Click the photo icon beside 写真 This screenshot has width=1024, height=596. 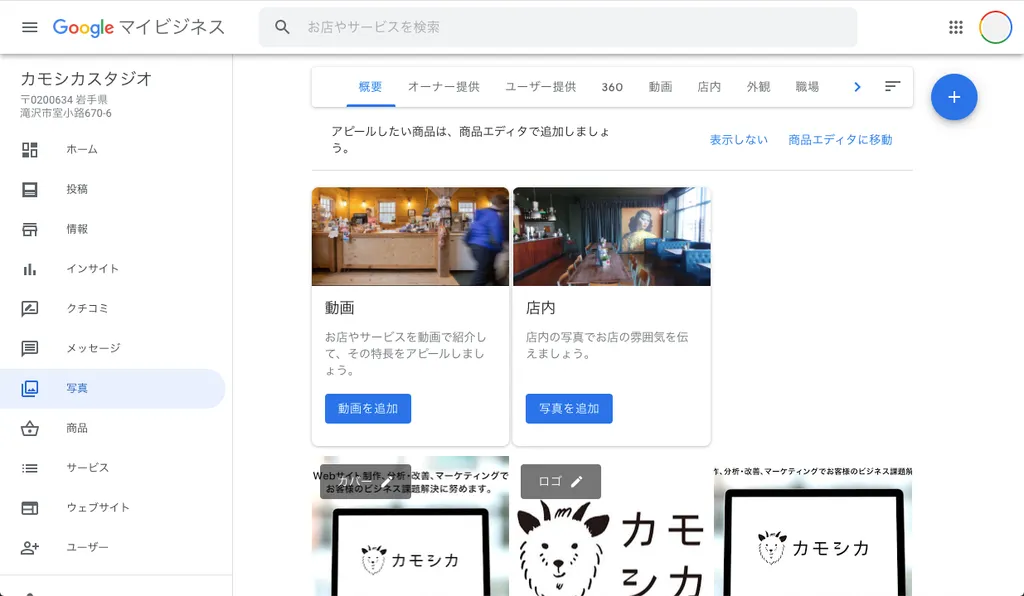click(x=29, y=388)
